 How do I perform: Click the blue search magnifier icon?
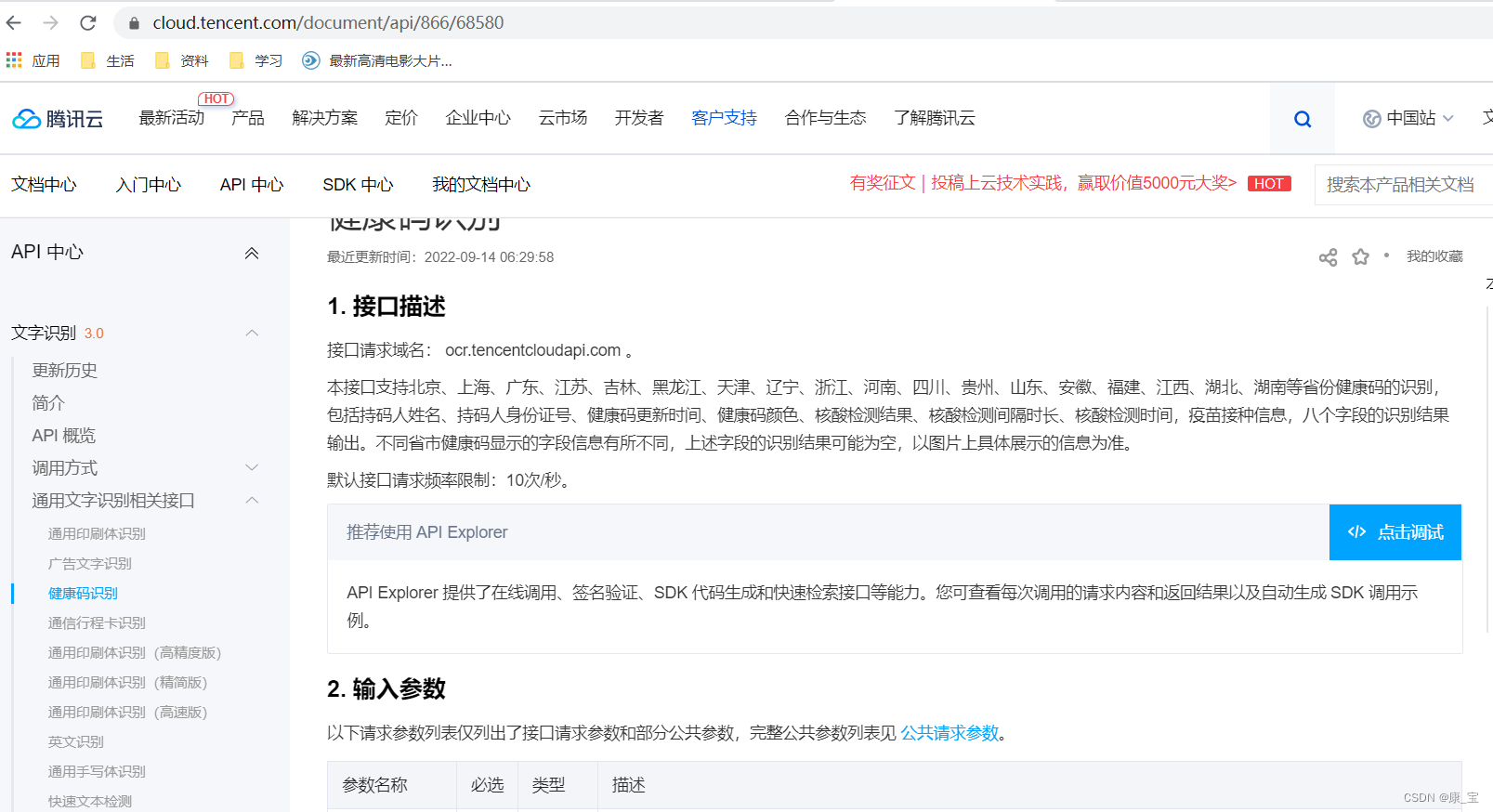(1303, 119)
